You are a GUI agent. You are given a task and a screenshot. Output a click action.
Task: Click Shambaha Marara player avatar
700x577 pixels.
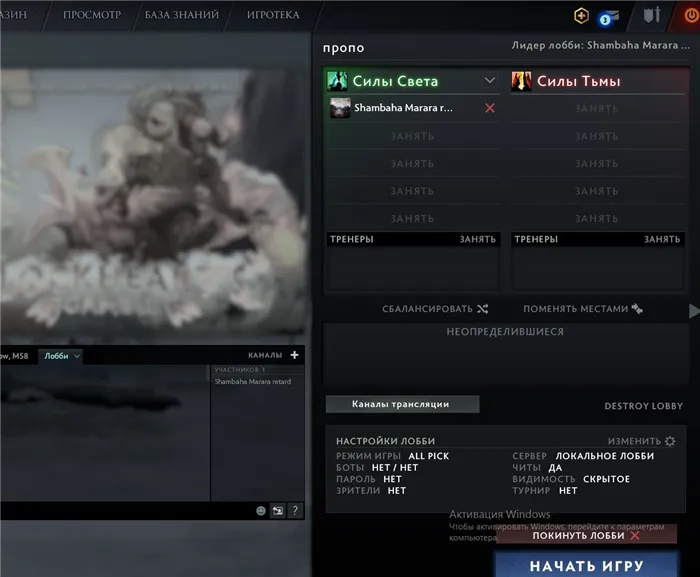pos(340,108)
